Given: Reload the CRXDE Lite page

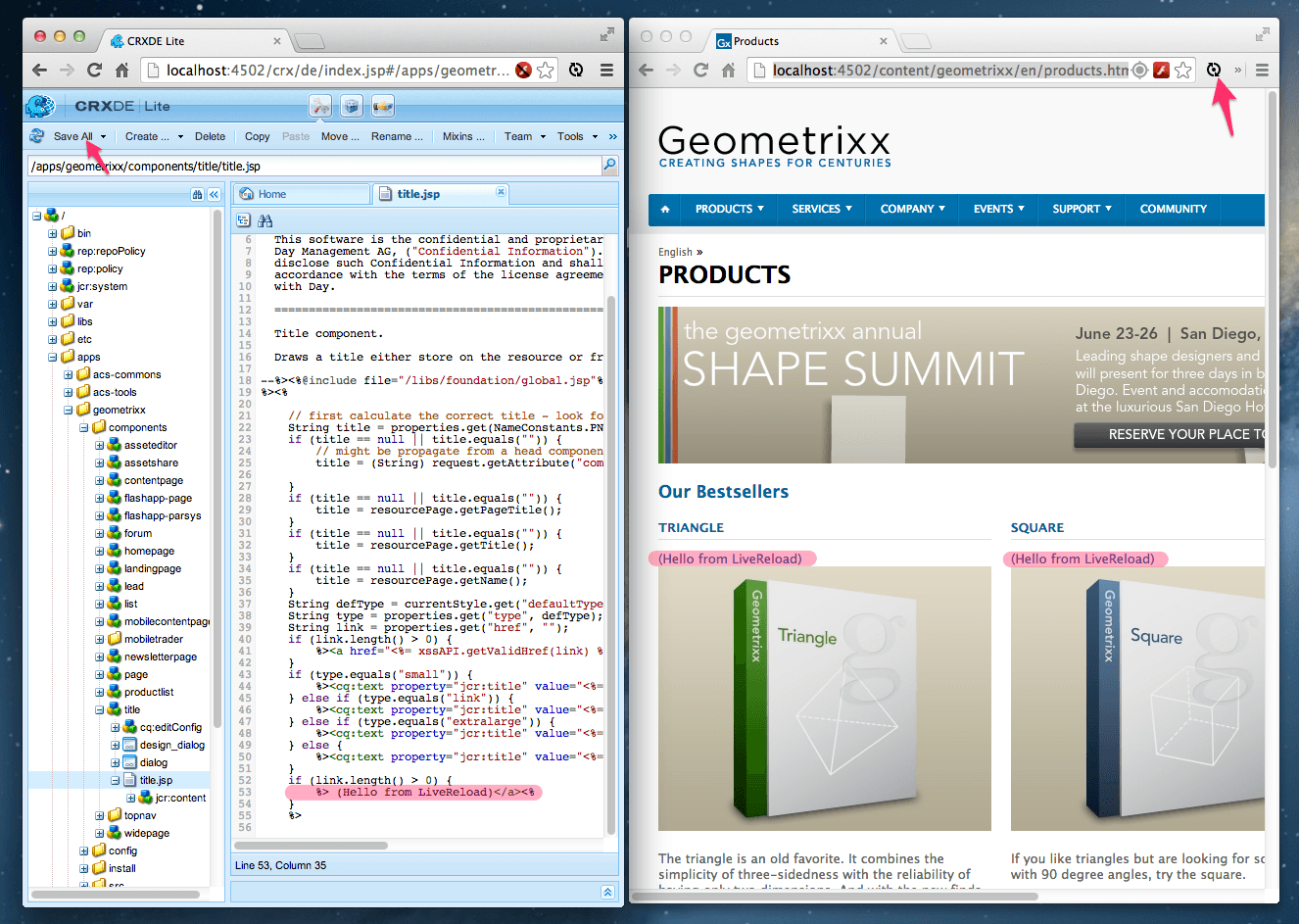Looking at the screenshot, I should coord(94,70).
